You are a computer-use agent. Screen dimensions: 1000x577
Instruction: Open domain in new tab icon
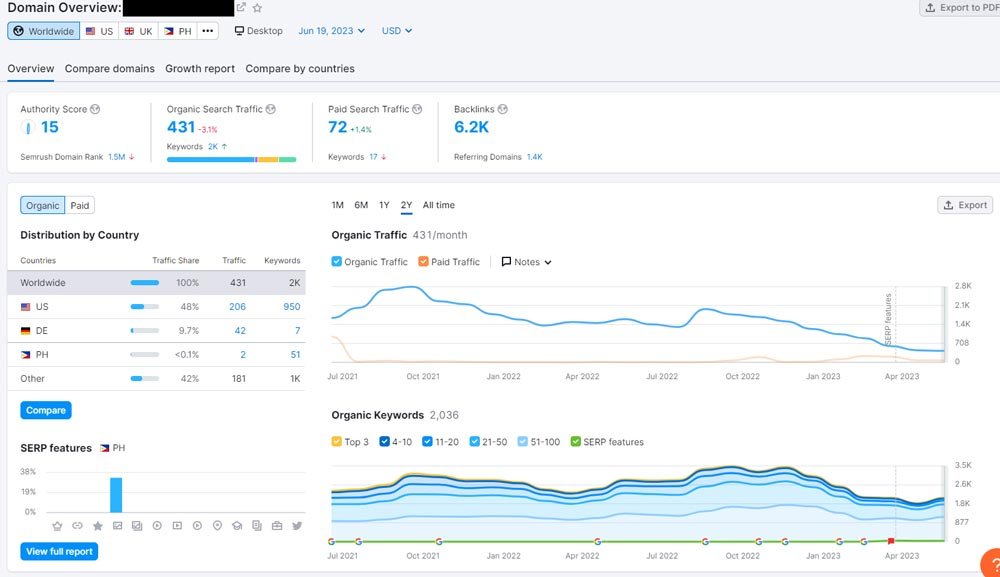241,8
